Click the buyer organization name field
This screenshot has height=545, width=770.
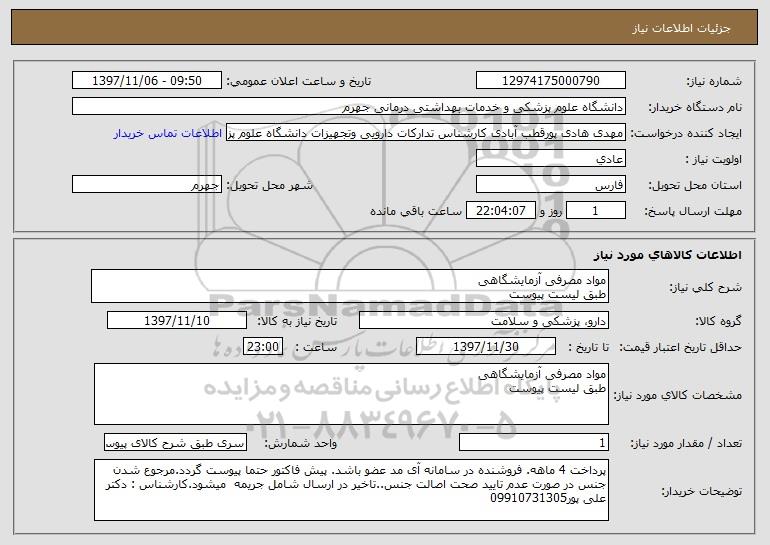[x=349, y=107]
